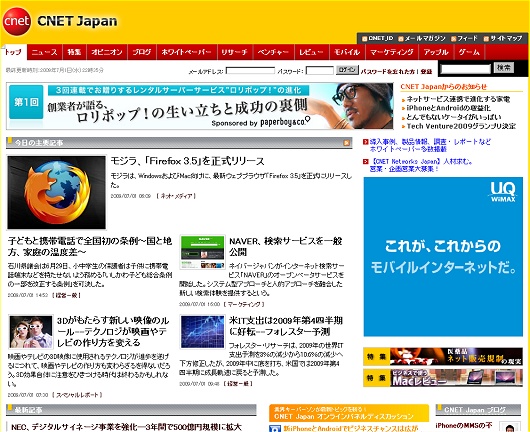The width and height of the screenshot is (530, 432).
Task: Switch to the トップ tab
Action: [14, 52]
